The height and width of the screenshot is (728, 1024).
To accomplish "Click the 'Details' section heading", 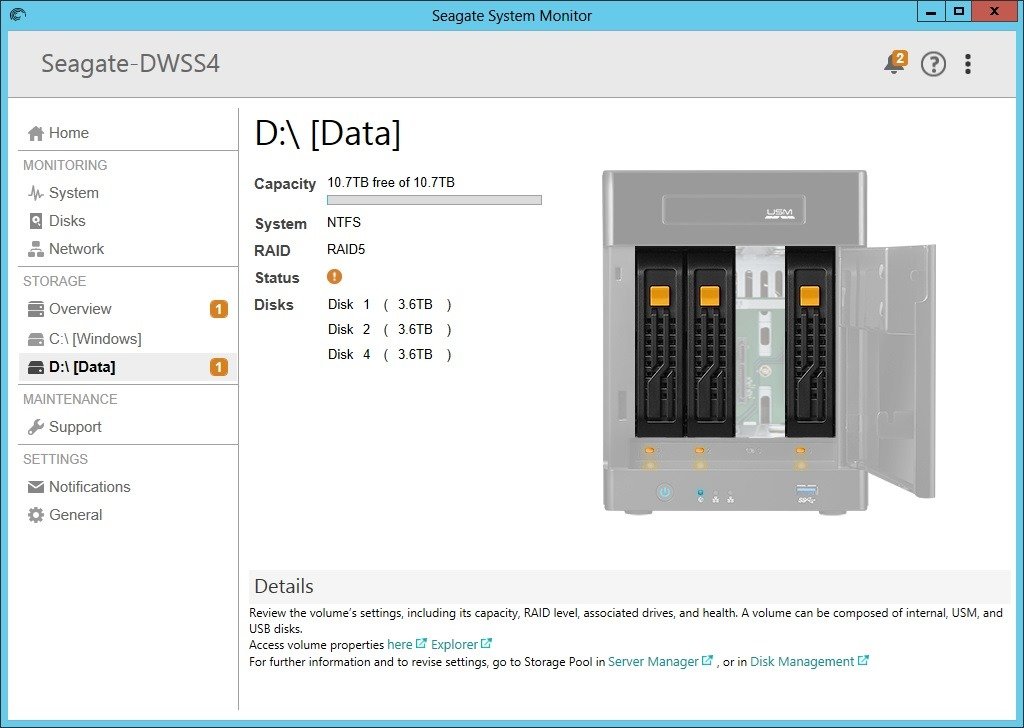I will pos(284,586).
